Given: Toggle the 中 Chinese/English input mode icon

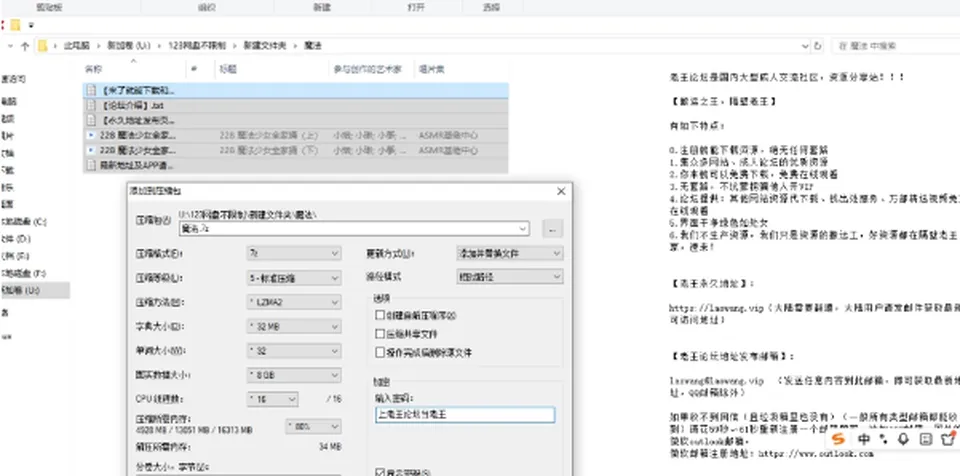Looking at the screenshot, I should 864,439.
